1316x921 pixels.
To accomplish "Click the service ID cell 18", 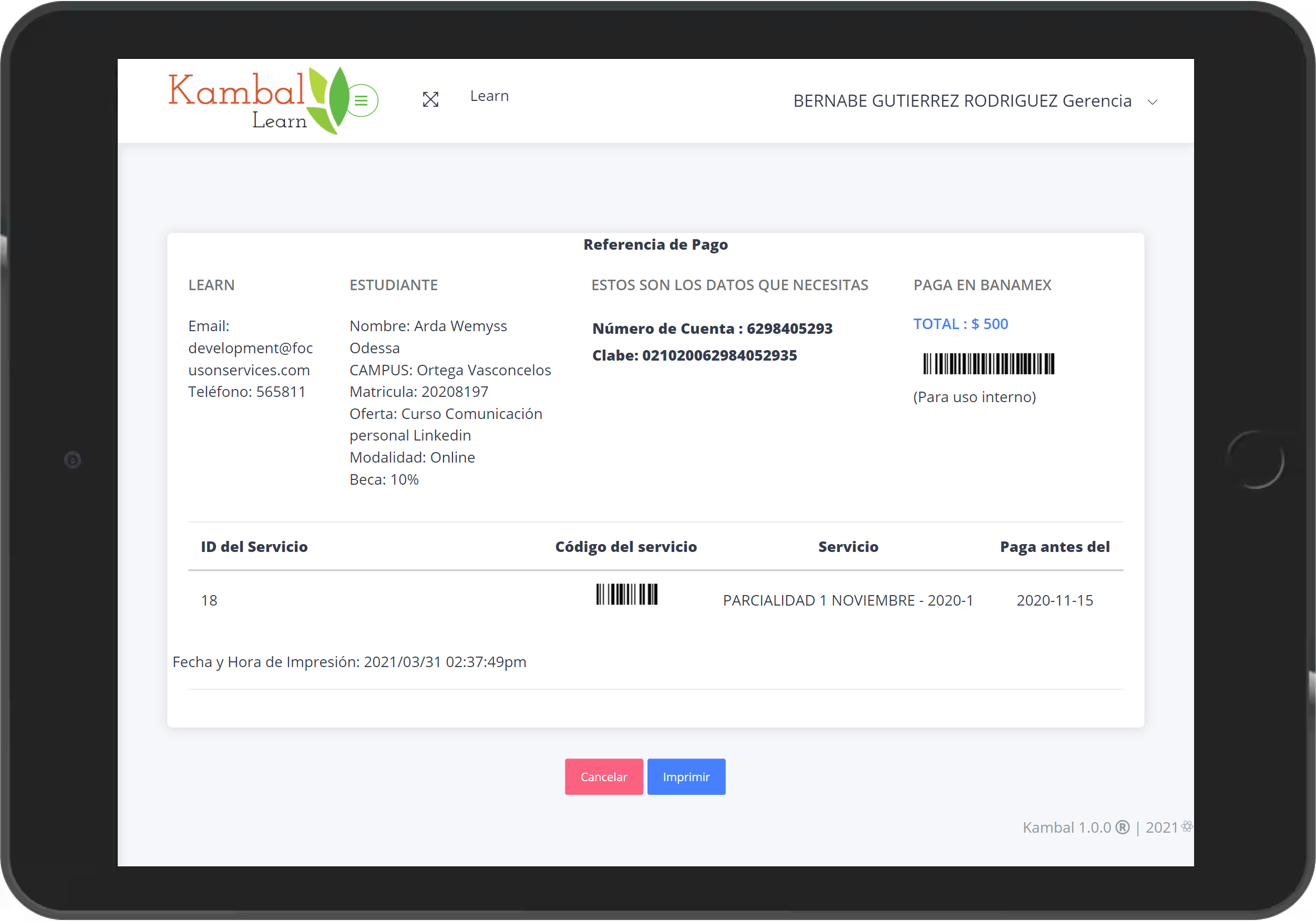I will 209,600.
